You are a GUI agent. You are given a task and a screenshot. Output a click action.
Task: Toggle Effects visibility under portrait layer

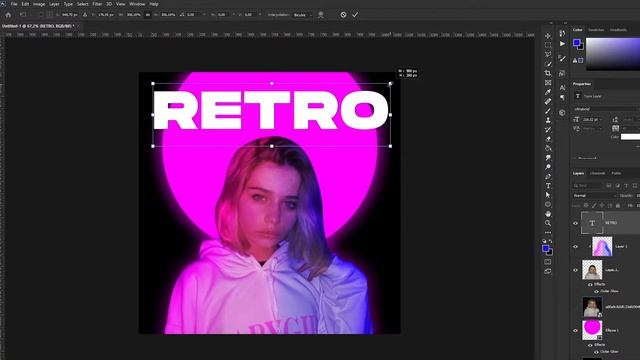point(590,284)
